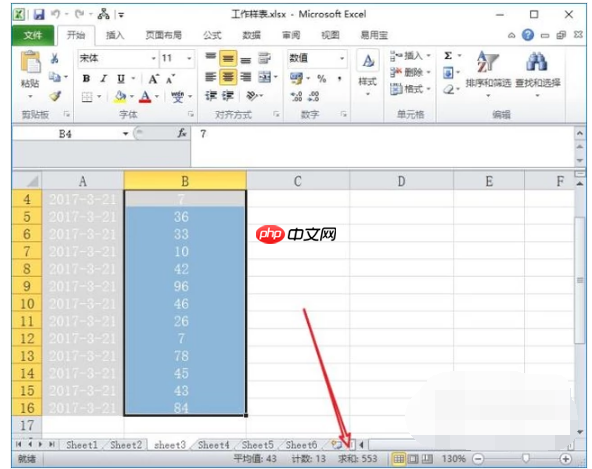
Task: Open the number format dropdown
Action: pos(342,58)
